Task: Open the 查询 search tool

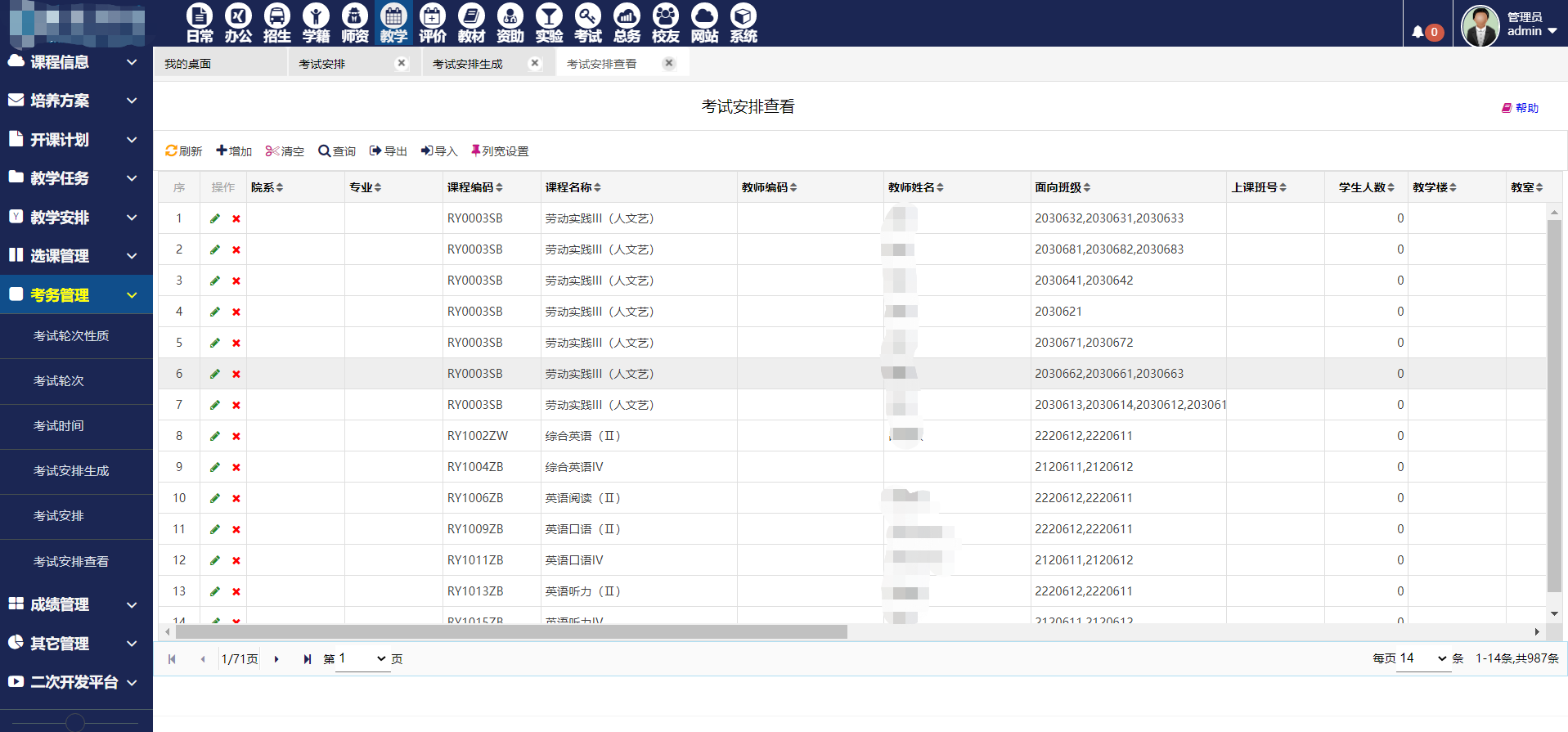Action: pyautogui.click(x=337, y=151)
